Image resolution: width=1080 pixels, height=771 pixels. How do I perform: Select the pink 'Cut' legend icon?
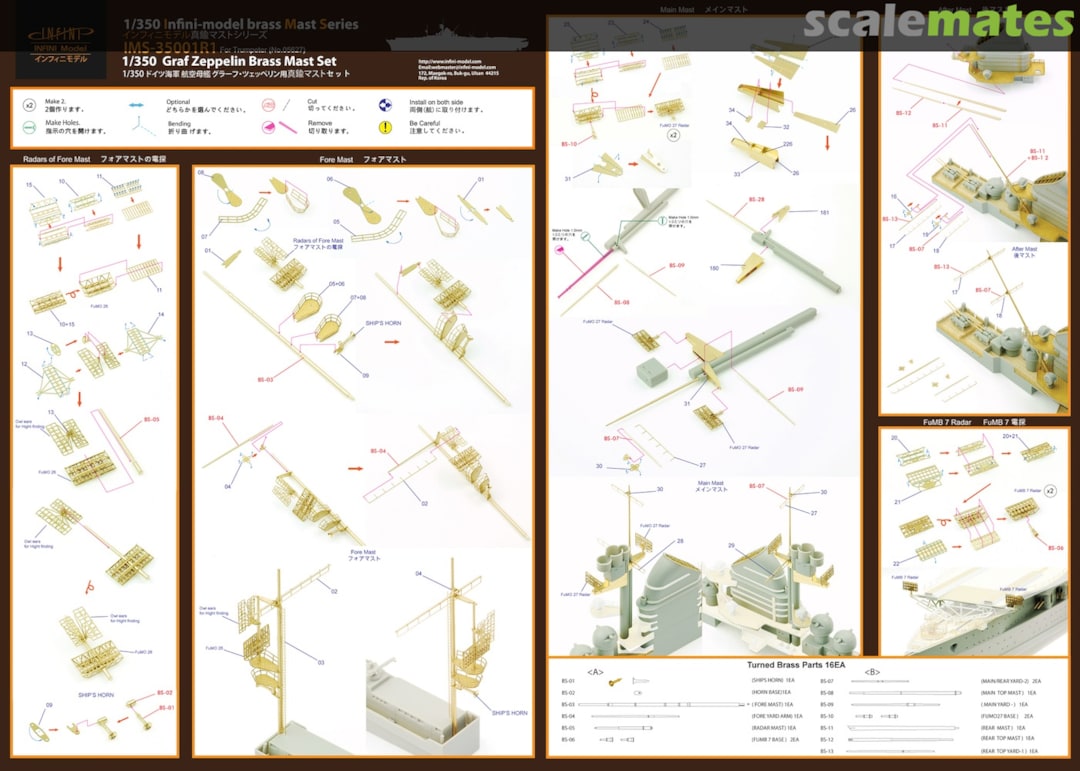coord(267,104)
